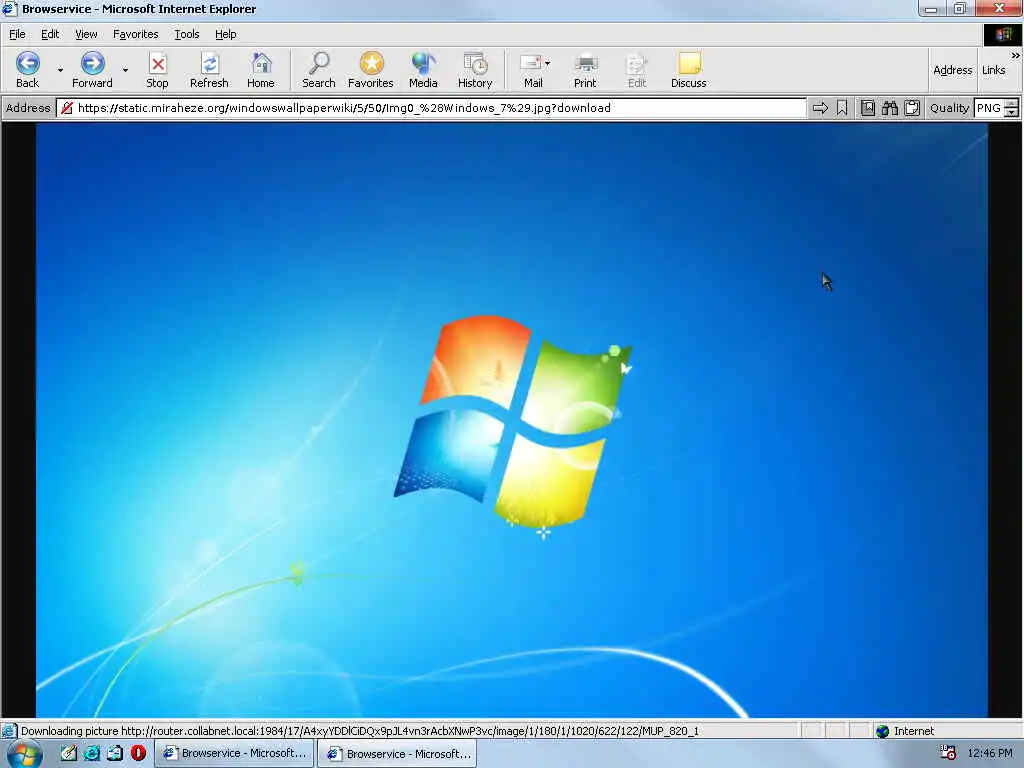
Task: Click the third quick launch icon
Action: pyautogui.click(x=115, y=753)
